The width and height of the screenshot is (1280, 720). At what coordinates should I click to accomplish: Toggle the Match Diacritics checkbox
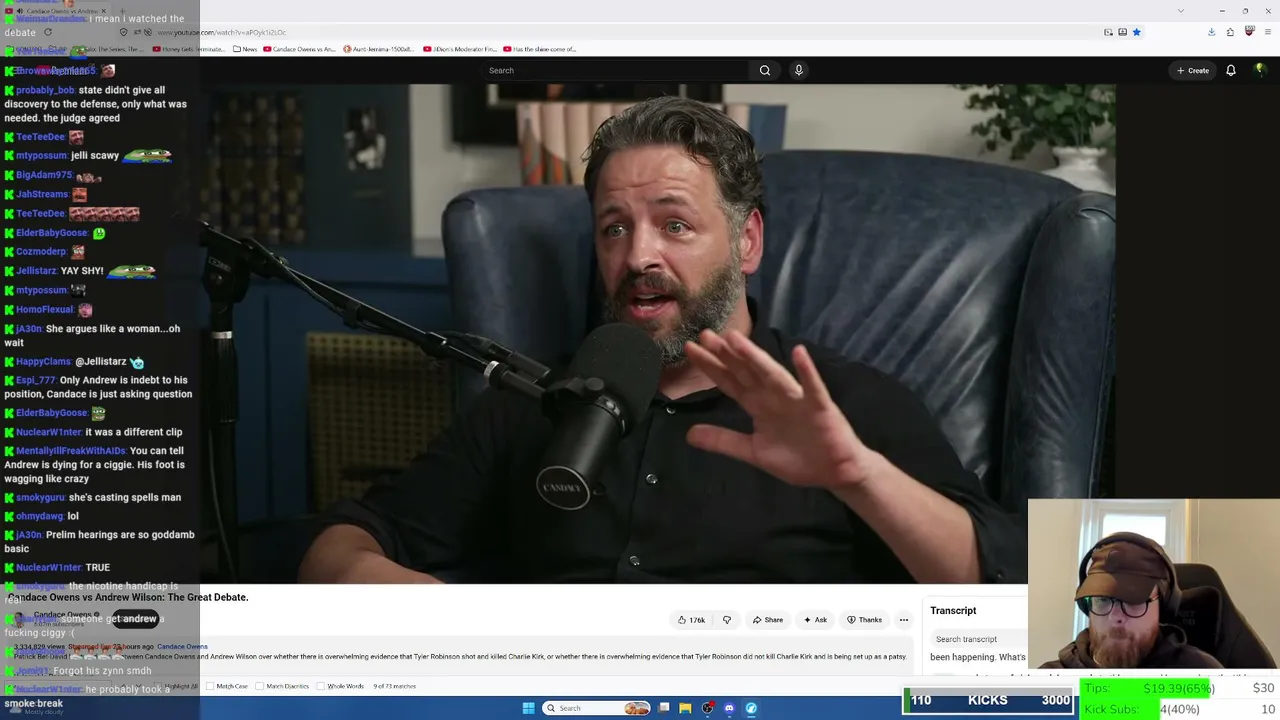pos(260,686)
